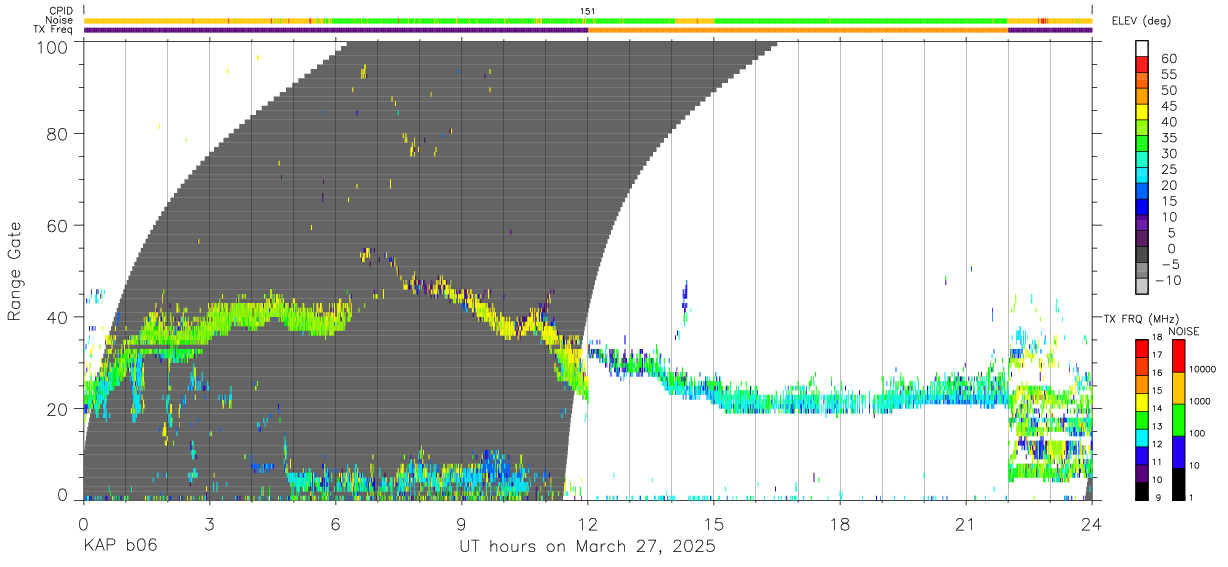The image size is (1228, 567).
Task: Click the NOISE legend title
Action: (1184, 331)
